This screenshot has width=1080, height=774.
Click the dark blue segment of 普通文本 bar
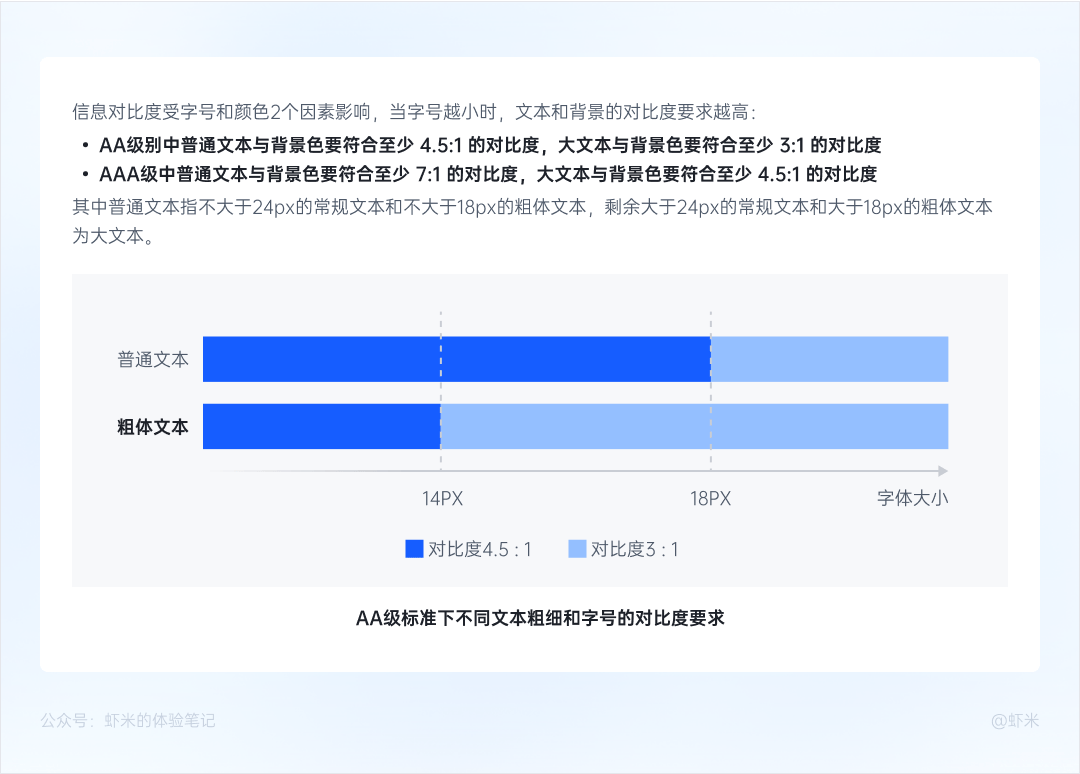[x=457, y=359]
